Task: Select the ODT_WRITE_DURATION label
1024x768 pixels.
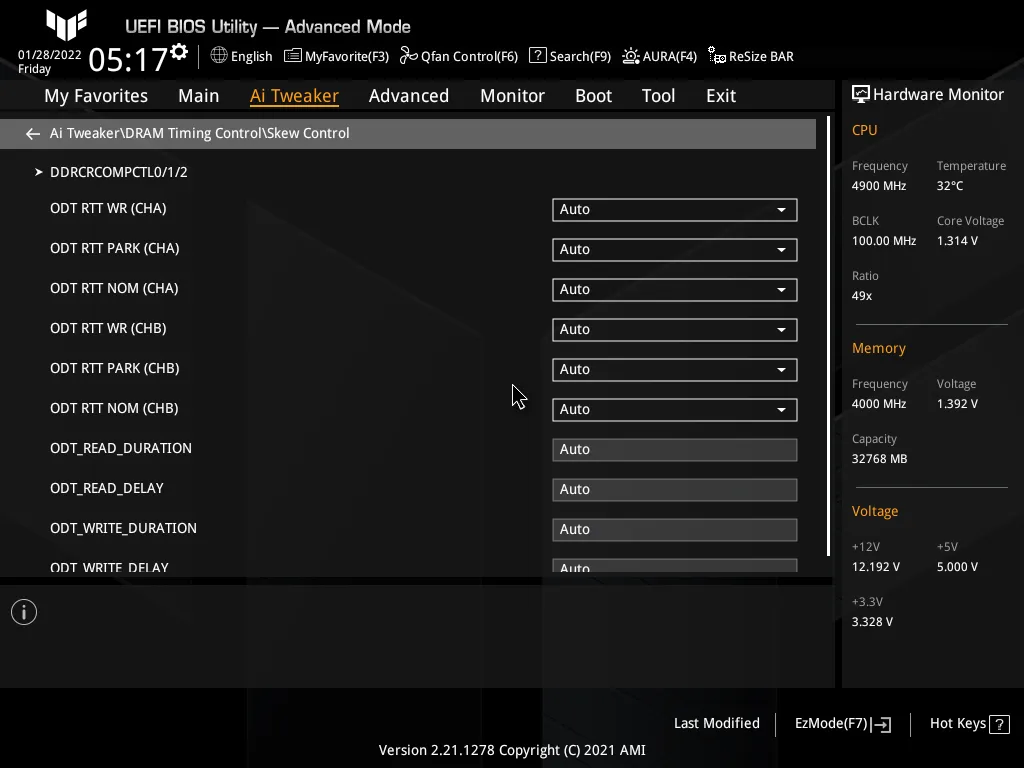Action: click(123, 528)
